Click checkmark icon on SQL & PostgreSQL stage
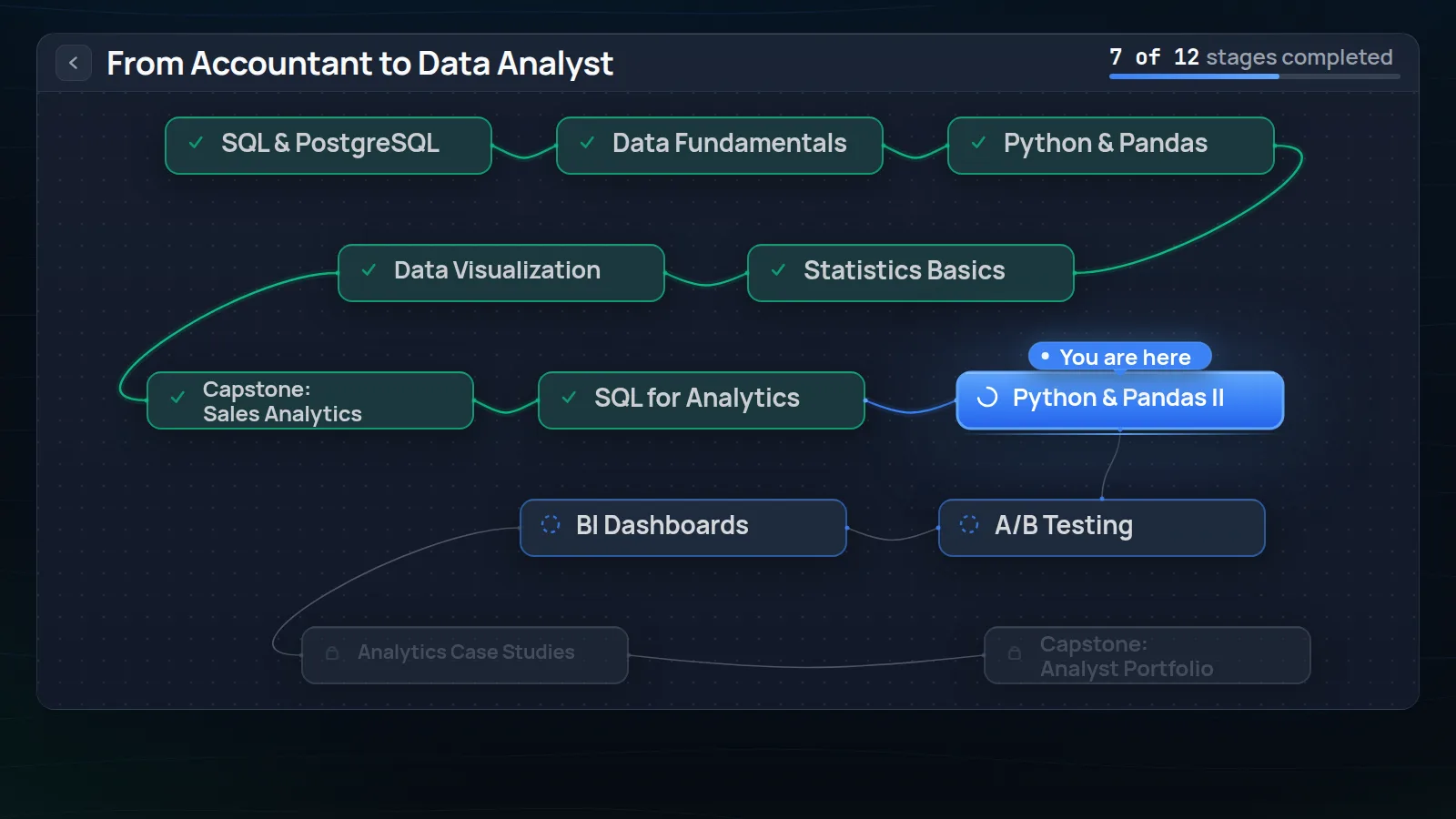 pos(196,143)
